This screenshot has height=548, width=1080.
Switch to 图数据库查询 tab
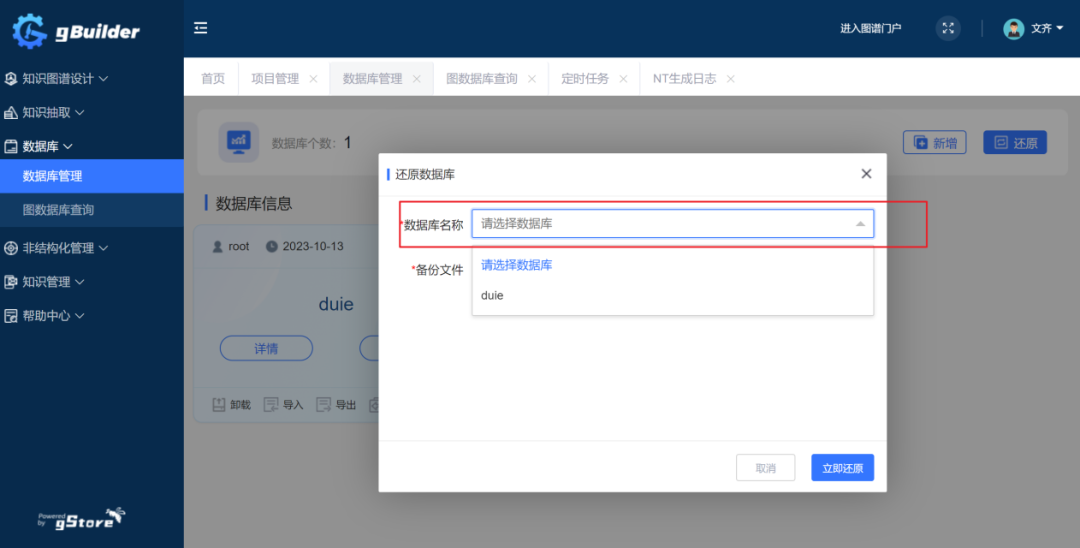tap(481, 78)
